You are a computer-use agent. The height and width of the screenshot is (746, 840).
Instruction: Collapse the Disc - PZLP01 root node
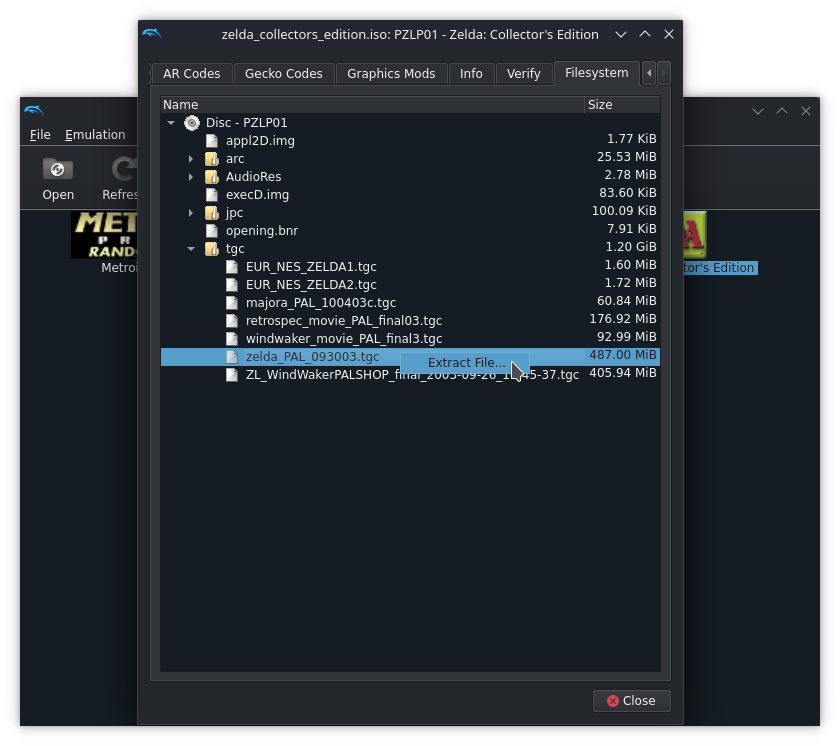171,123
